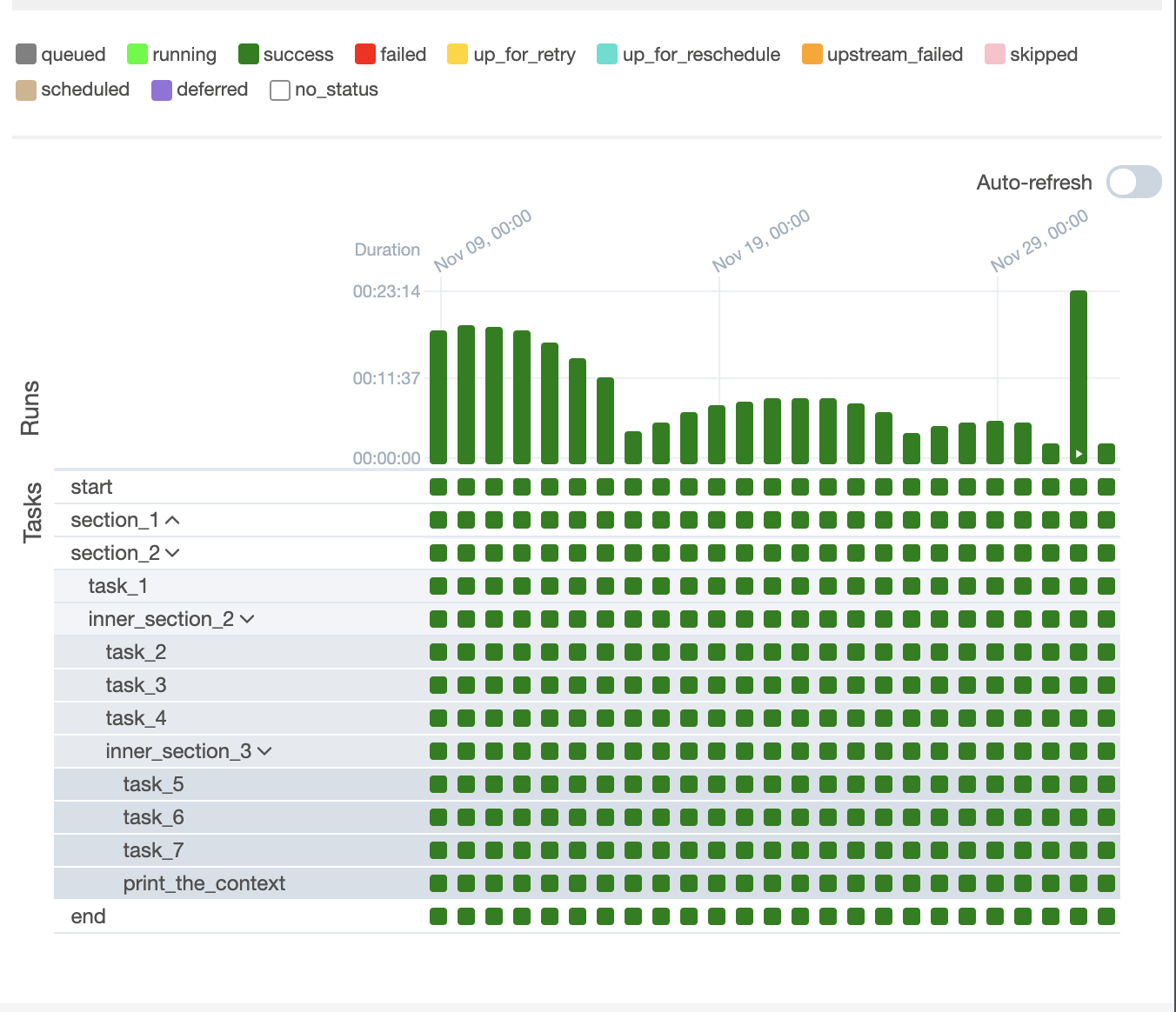The image size is (1176, 1012).
Task: Click the first run square of the start task
Action: pos(438,486)
